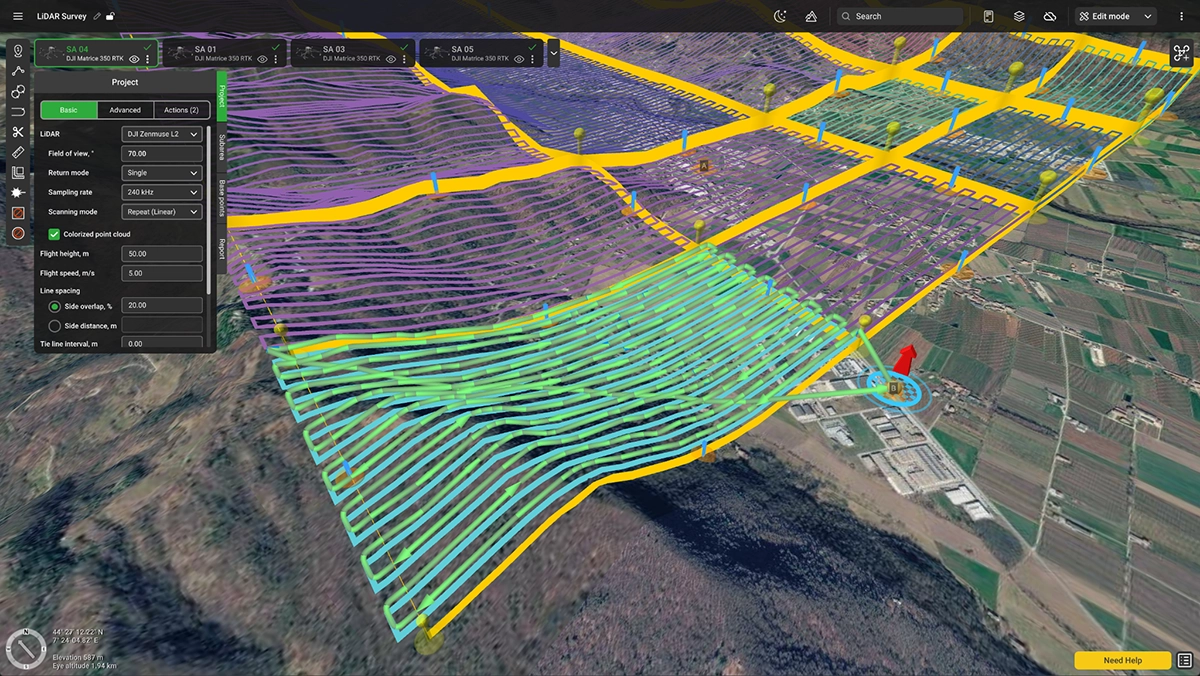Open Base points vertical side tab
This screenshot has height=676, width=1200.
coord(222,199)
